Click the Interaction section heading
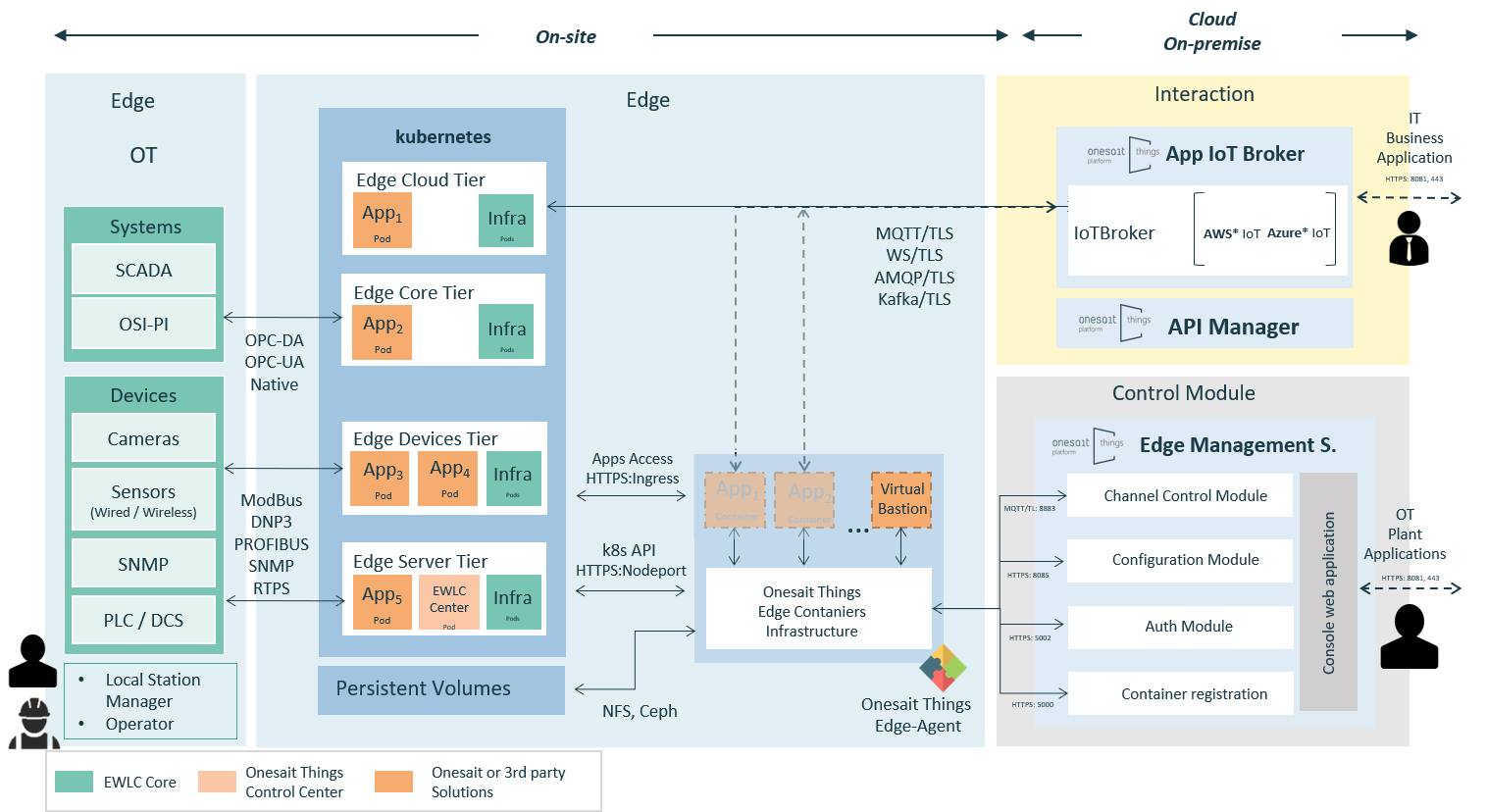This screenshot has width=1487, height=812. point(1205,94)
